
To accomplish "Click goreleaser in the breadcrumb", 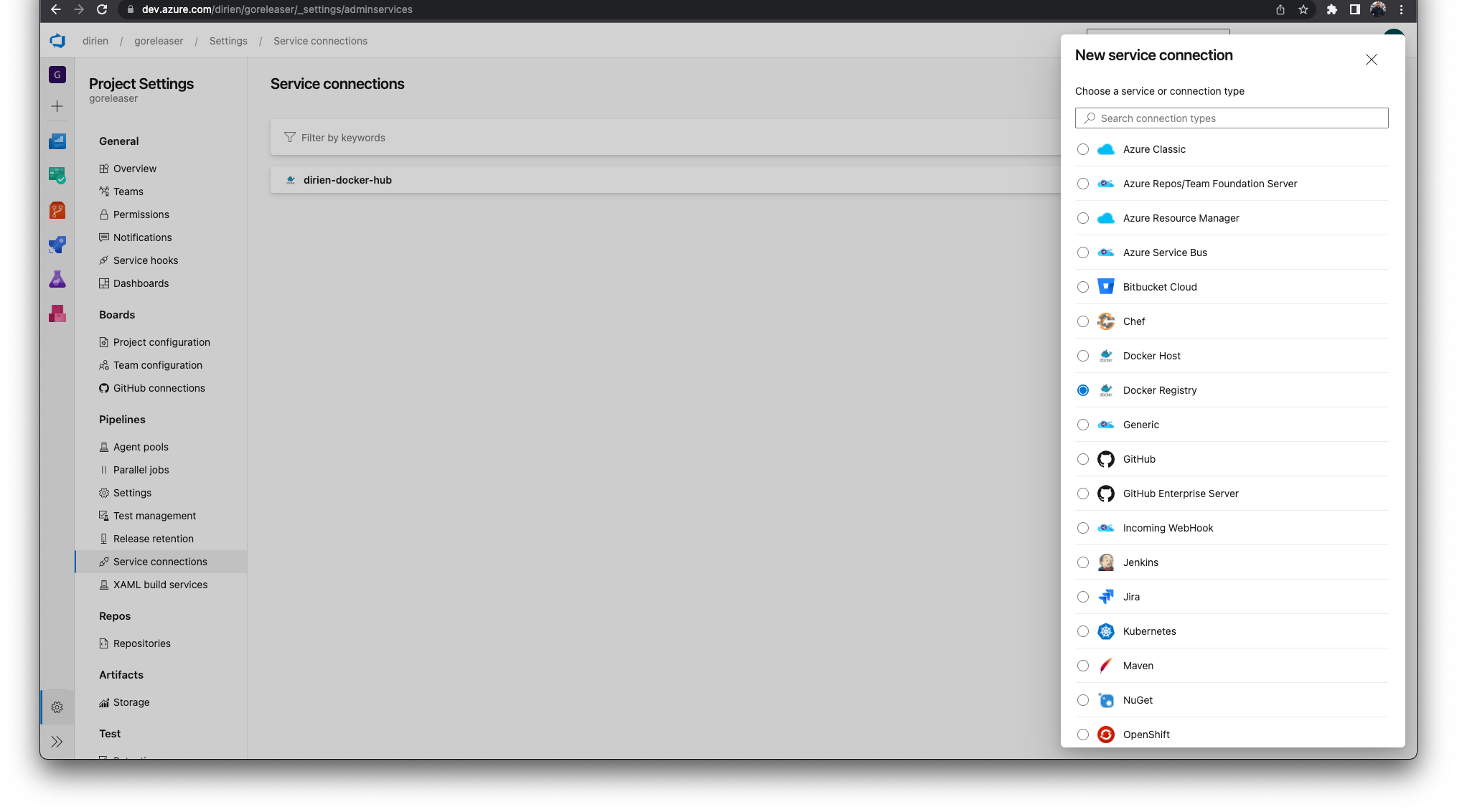I will [159, 41].
